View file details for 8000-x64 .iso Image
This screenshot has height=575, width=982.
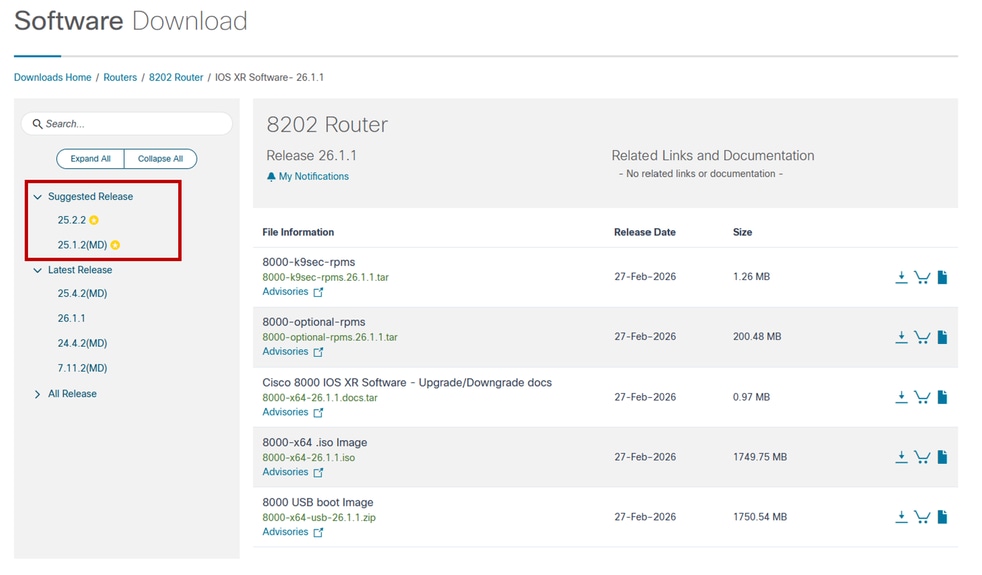943,457
